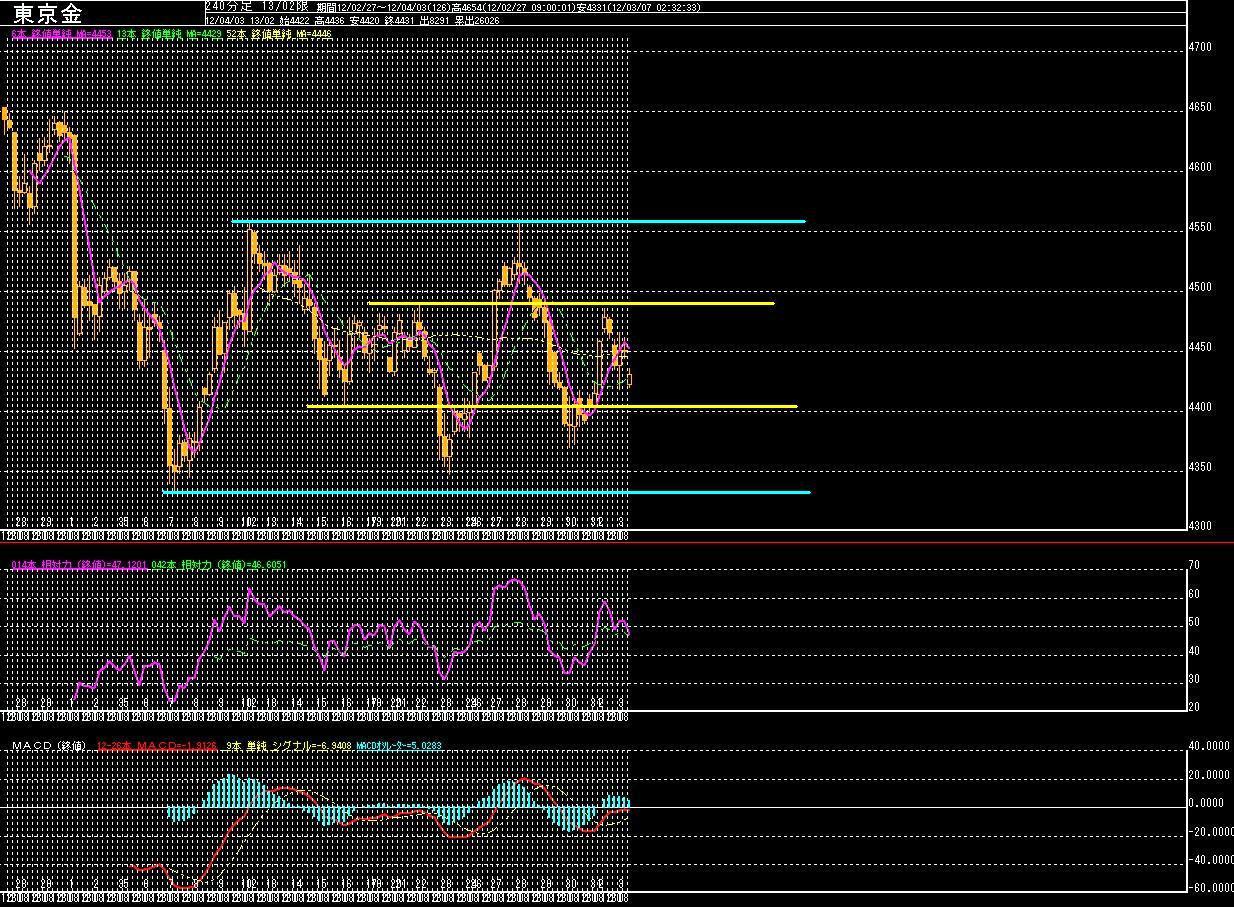Click the 4500 price axis label
Screen dimensions: 1234x907
(x=1198, y=287)
